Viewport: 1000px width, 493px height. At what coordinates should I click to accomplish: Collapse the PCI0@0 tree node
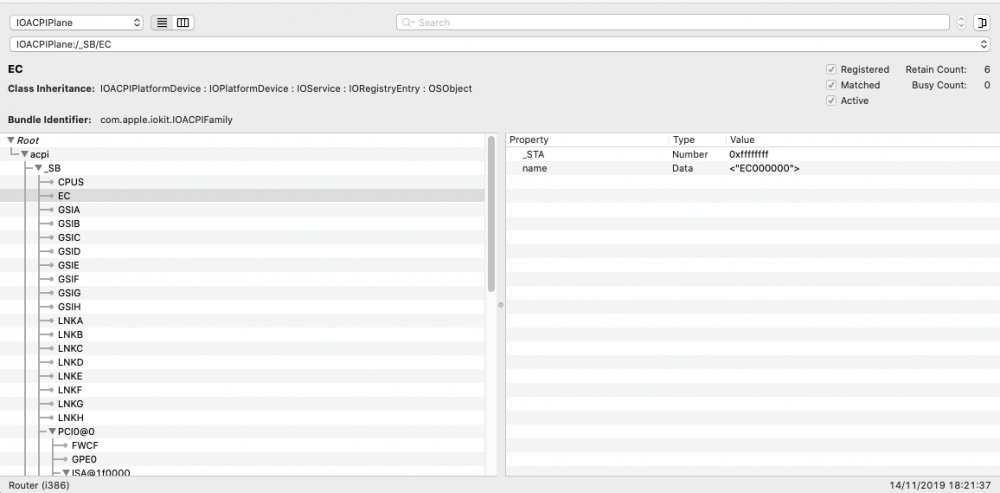52,432
